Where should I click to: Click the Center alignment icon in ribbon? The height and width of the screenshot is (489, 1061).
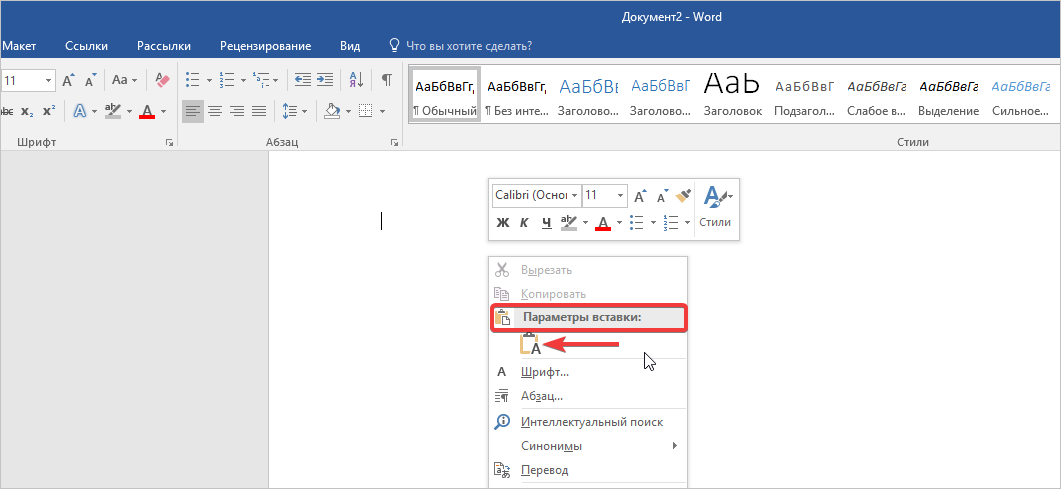pos(215,111)
